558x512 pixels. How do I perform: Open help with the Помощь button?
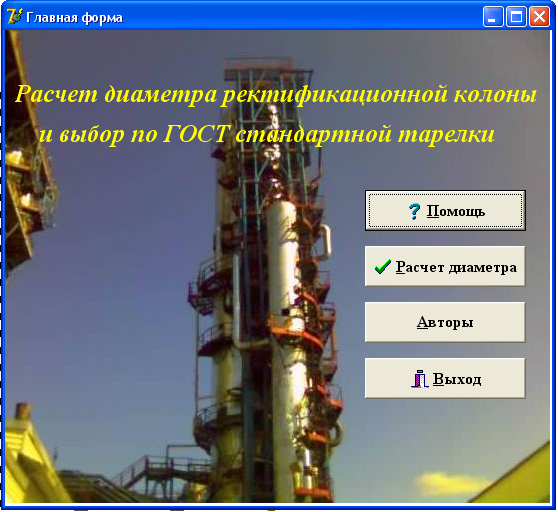pyautogui.click(x=445, y=211)
